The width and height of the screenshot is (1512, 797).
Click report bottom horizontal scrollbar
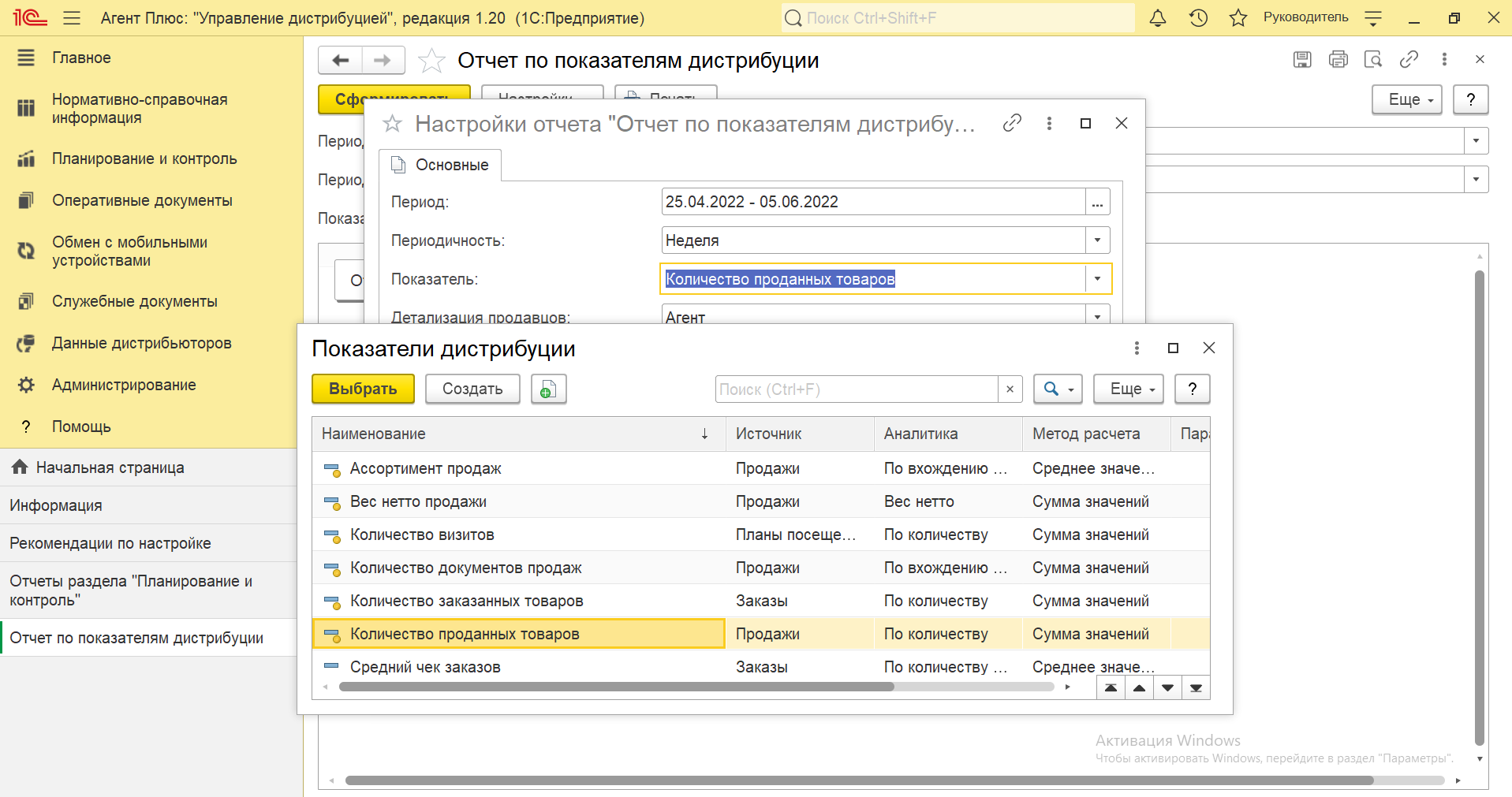(860, 780)
